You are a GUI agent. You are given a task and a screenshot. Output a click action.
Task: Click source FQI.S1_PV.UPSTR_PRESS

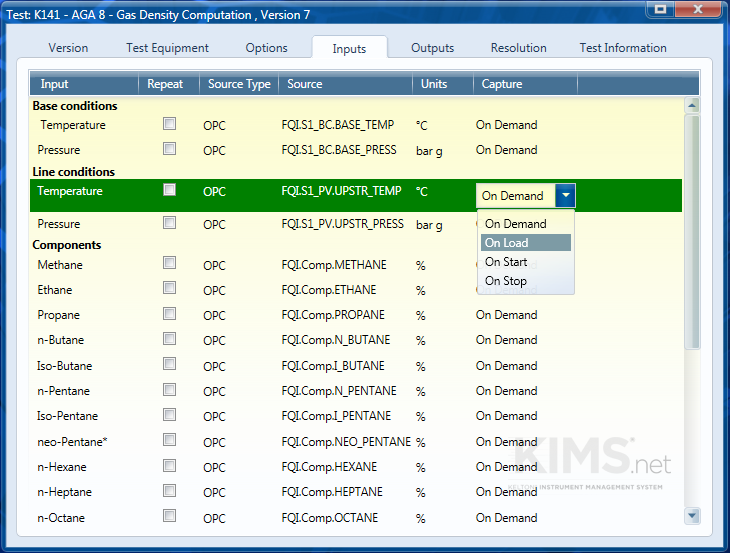343,224
